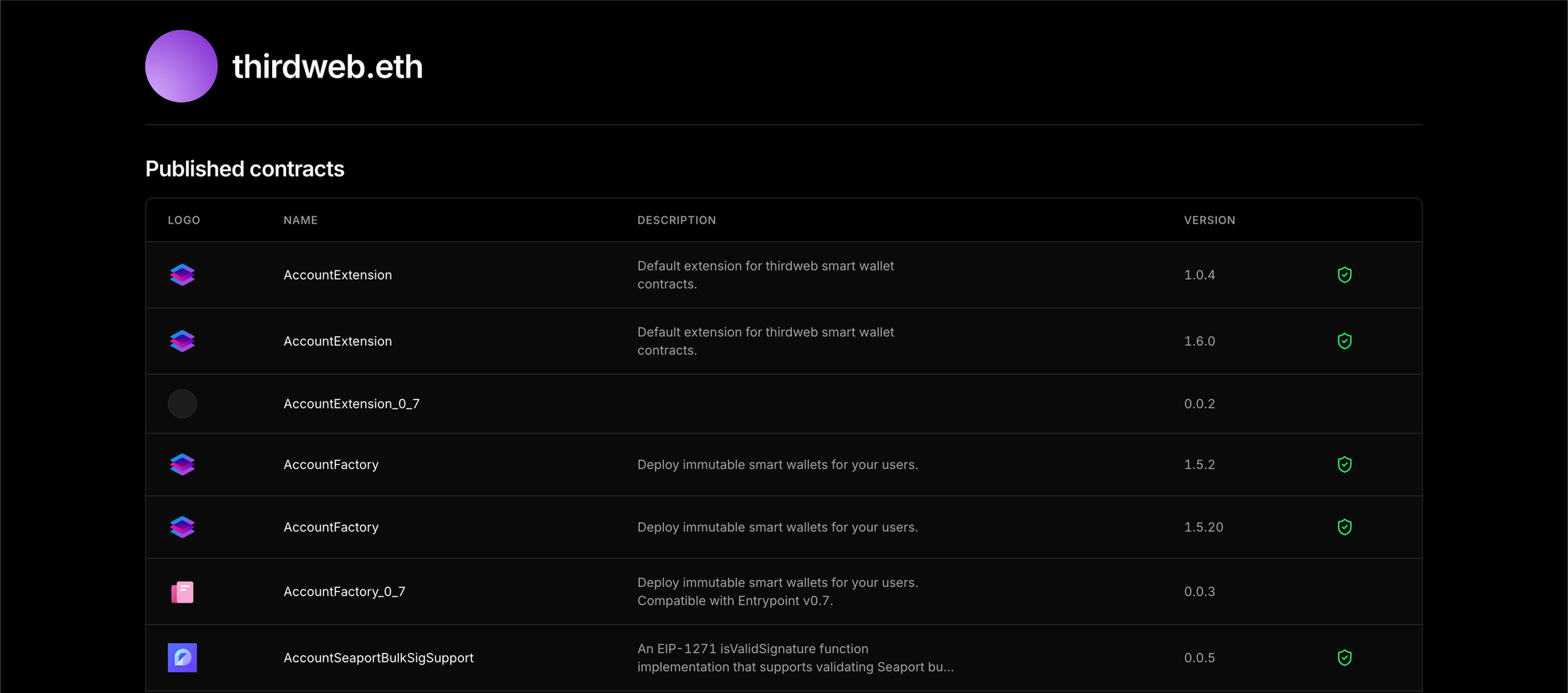Click description of AccountFactory 1.5.20 row
Viewport: 1568px width, 693px height.
(x=778, y=528)
